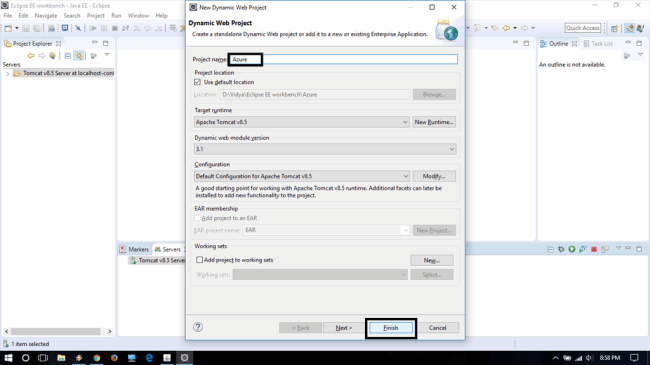Open File Explorer from the taskbar

[x=61, y=358]
